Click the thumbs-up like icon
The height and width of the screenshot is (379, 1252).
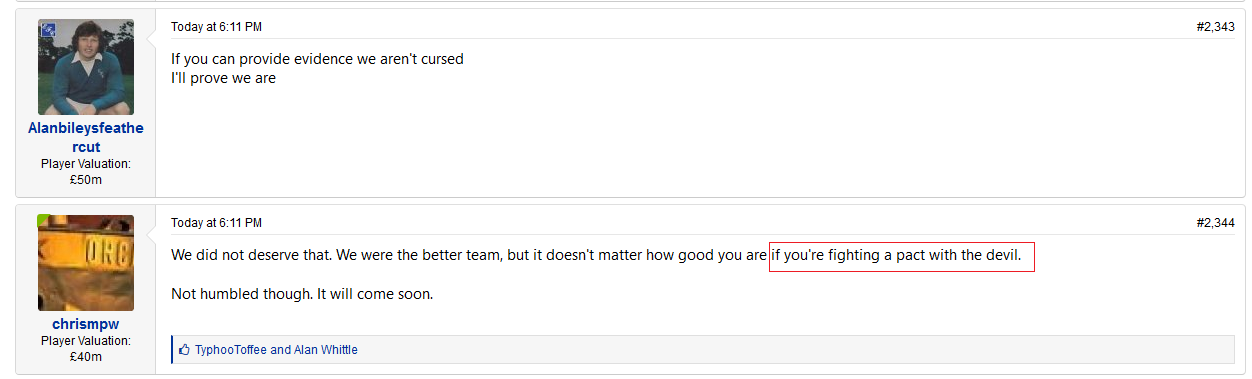[x=184, y=350]
